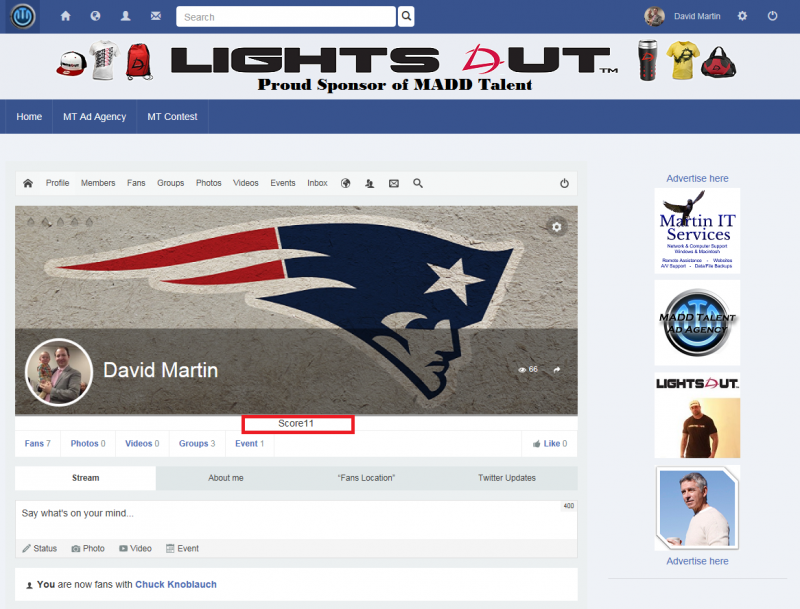Open the MT Ad Agency menu item

point(94,116)
